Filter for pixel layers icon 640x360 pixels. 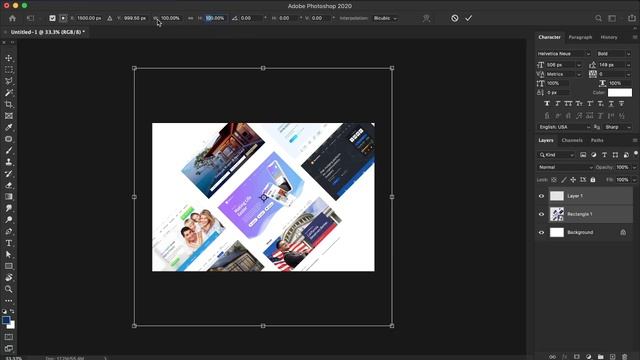[x=583, y=155]
